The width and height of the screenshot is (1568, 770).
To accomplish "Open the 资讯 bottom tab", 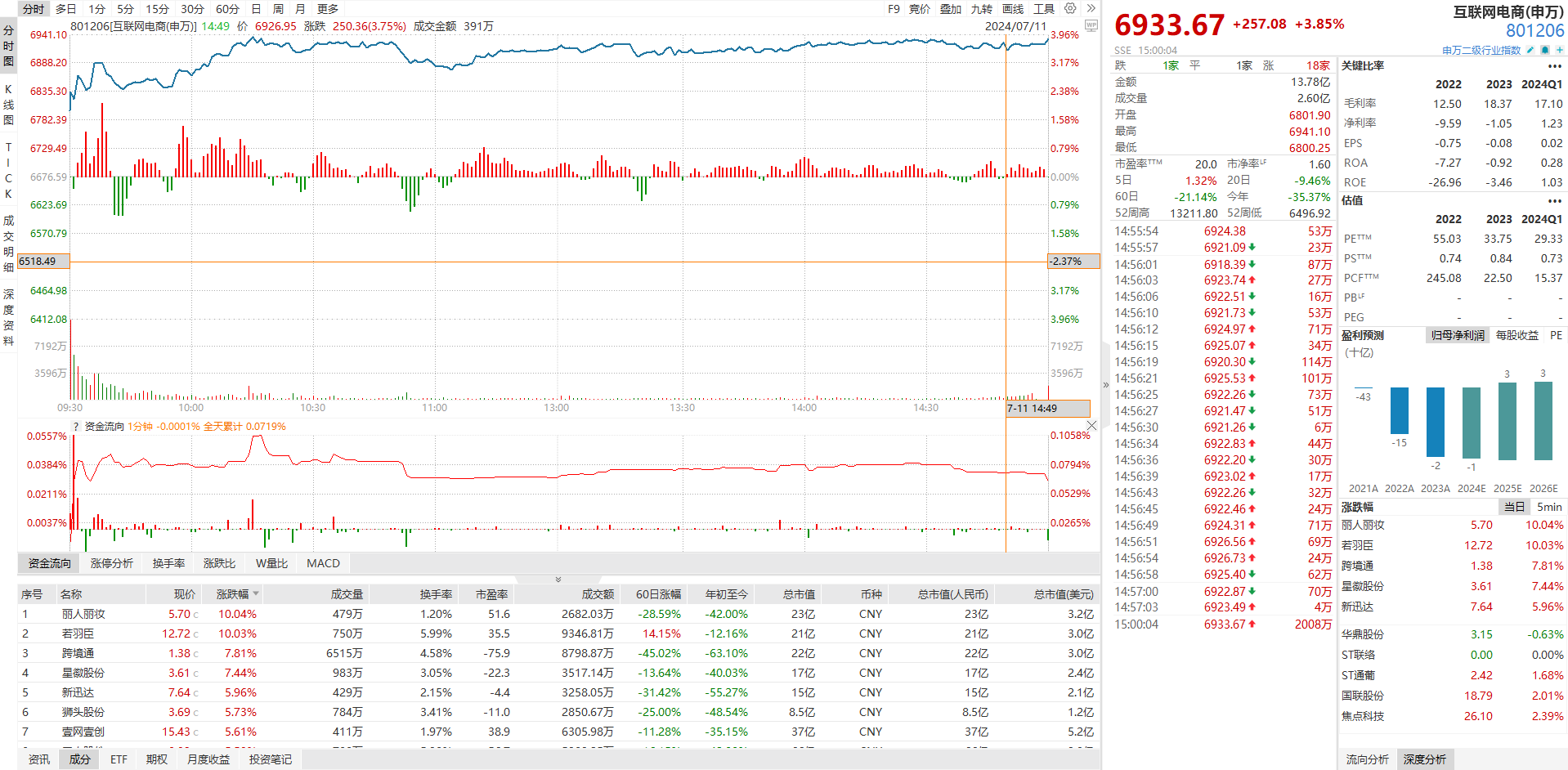I will pos(38,759).
